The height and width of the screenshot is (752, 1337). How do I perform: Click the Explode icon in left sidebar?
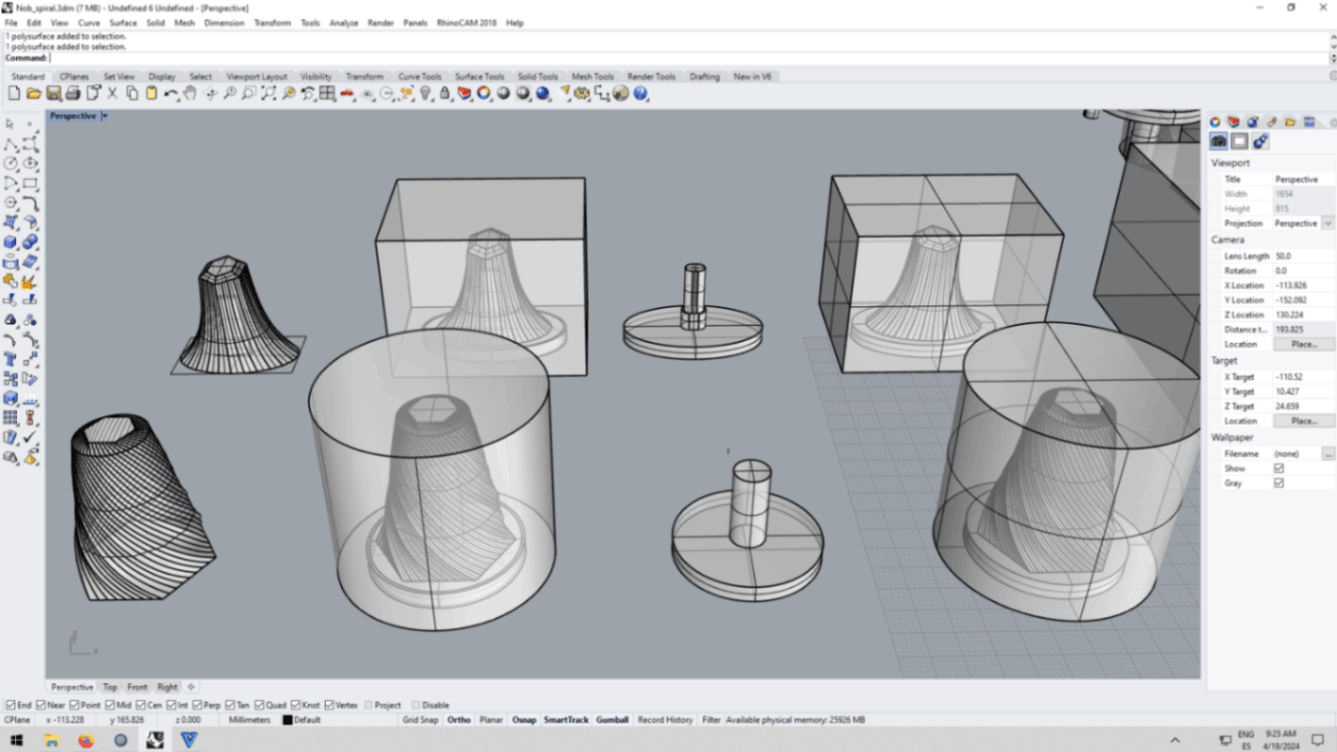(30, 280)
